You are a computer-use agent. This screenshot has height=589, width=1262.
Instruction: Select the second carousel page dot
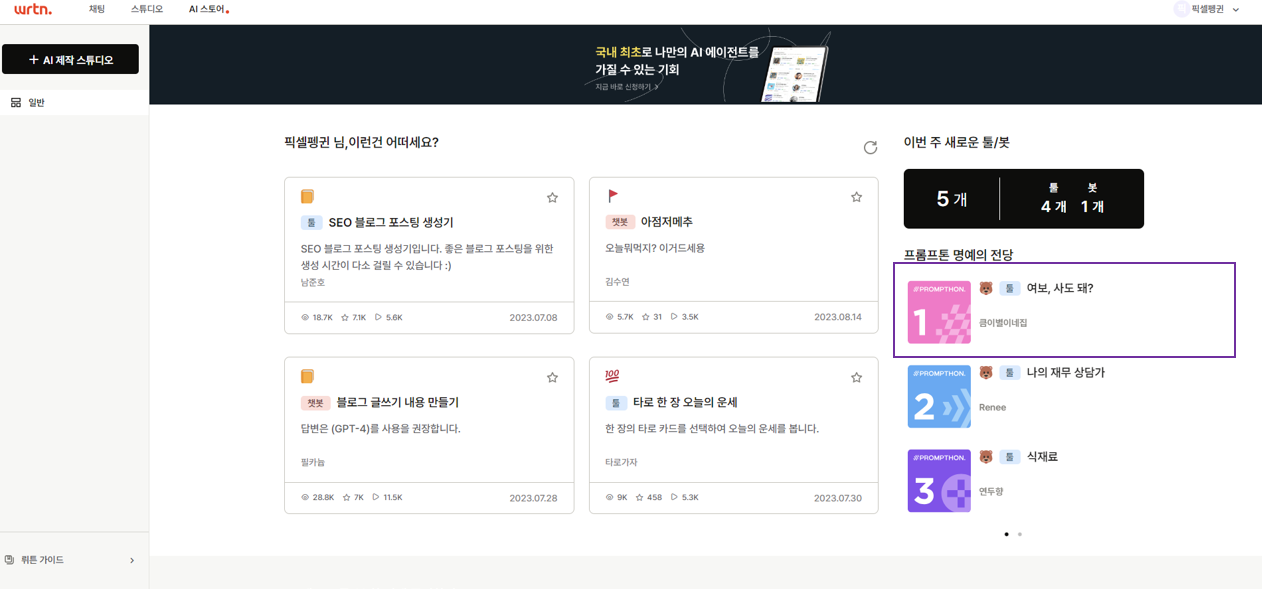tap(1020, 534)
